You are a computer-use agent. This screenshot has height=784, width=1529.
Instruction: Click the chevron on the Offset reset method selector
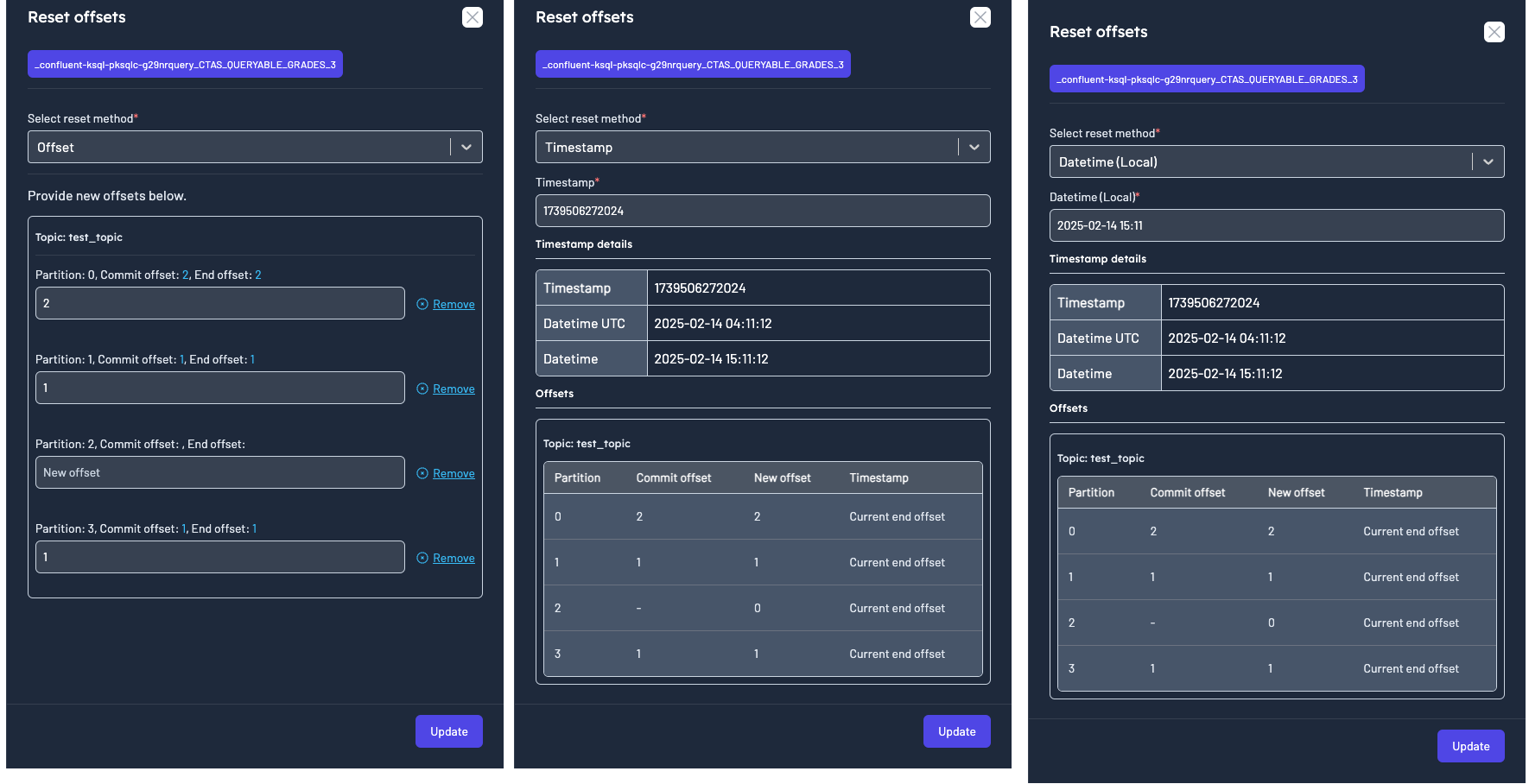point(466,147)
